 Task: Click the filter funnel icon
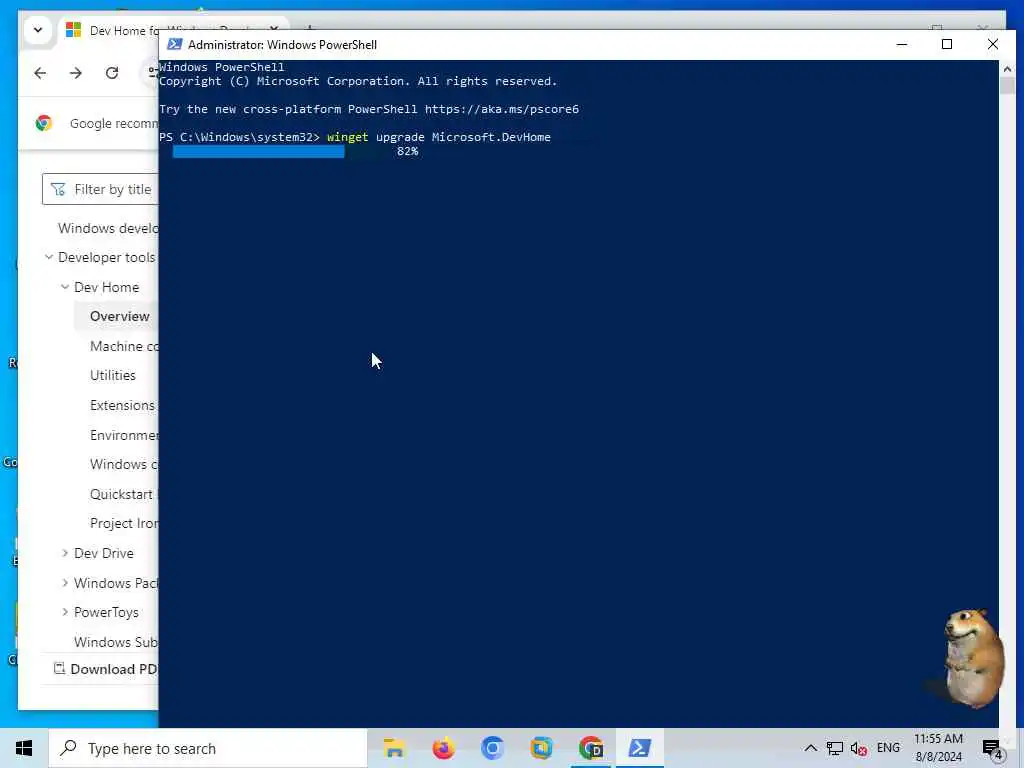pyautogui.click(x=58, y=189)
